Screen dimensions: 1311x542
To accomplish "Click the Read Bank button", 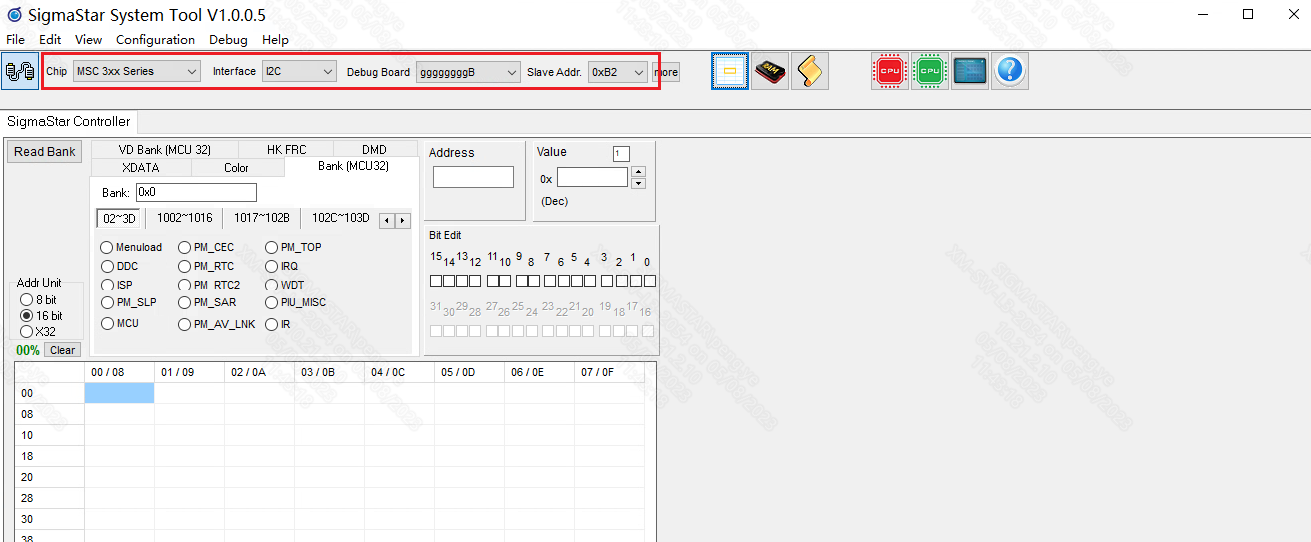I will pos(45,152).
